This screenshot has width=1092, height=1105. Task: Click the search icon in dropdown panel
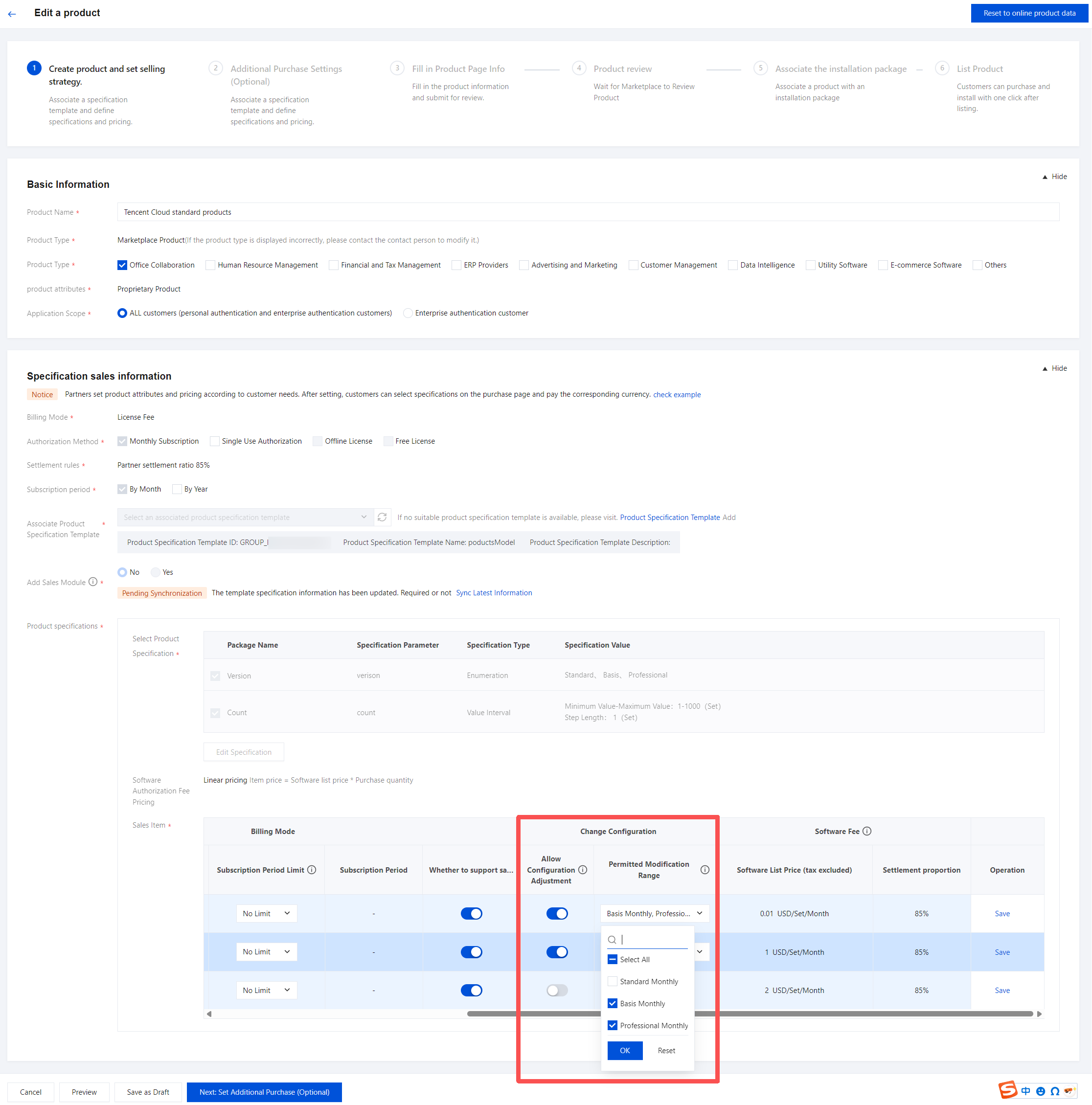pyautogui.click(x=612, y=939)
